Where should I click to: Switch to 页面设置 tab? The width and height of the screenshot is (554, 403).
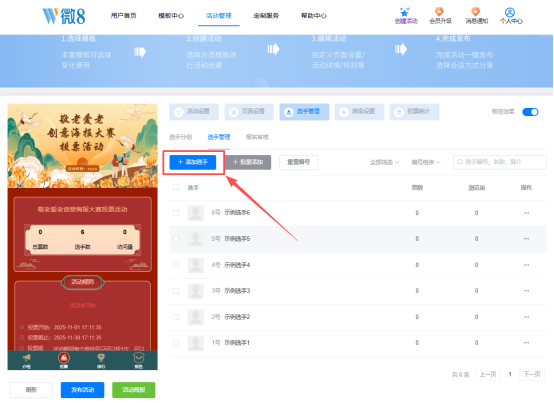click(249, 112)
